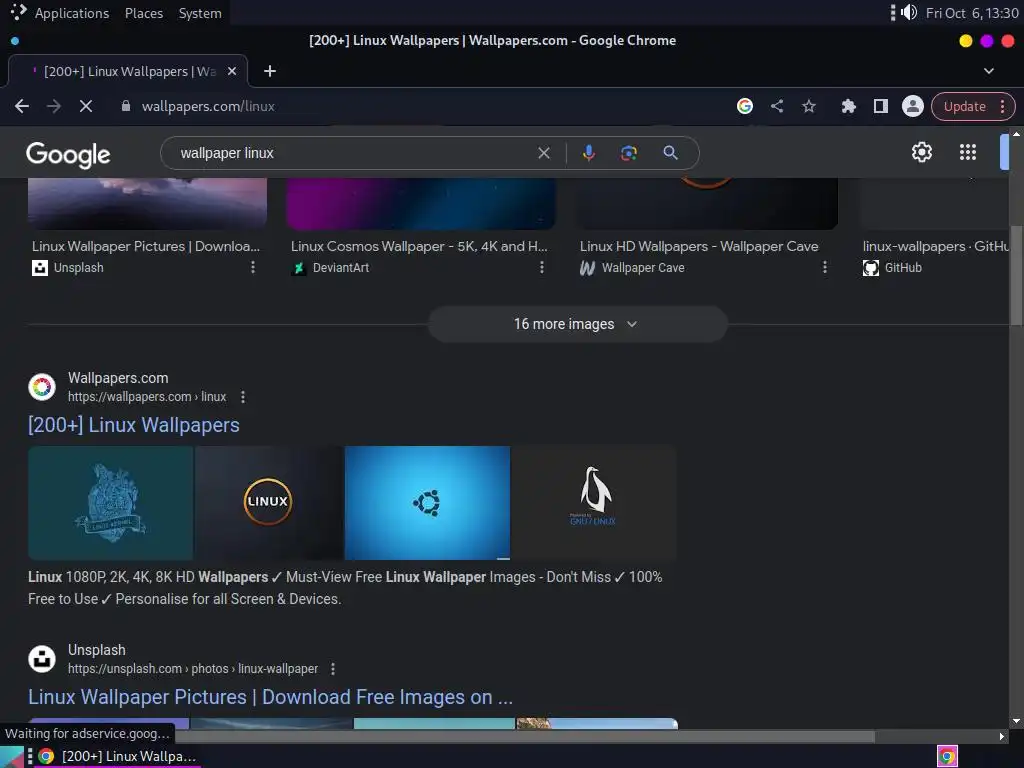Click the desktop menu icon in taskbar
Viewport: 1024px width, 768px height.
coord(11,756)
